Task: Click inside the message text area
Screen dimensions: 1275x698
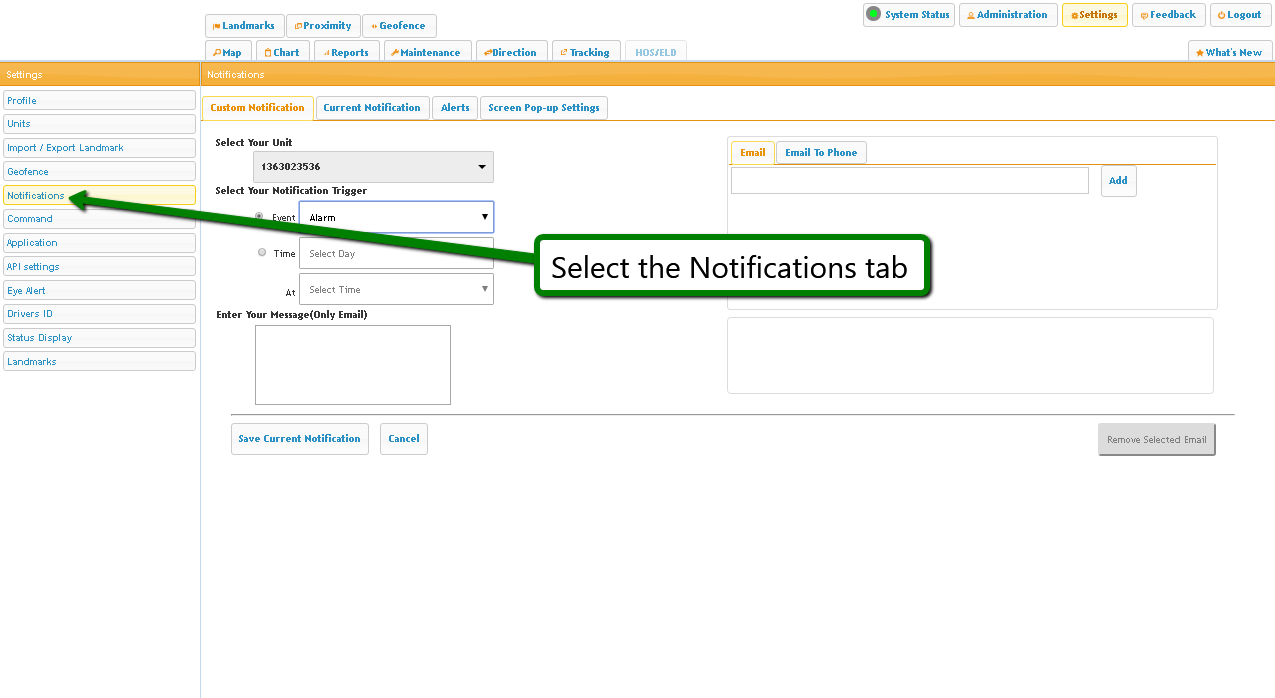Action: click(352, 365)
